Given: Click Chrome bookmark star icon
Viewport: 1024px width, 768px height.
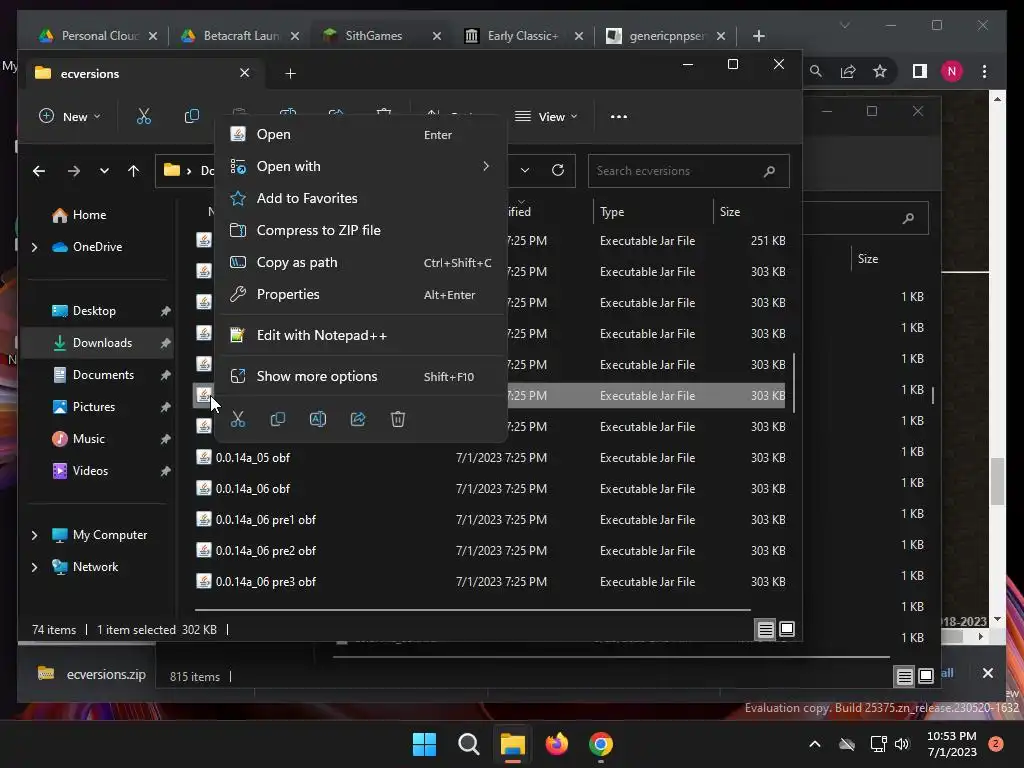Looking at the screenshot, I should tap(880, 71).
